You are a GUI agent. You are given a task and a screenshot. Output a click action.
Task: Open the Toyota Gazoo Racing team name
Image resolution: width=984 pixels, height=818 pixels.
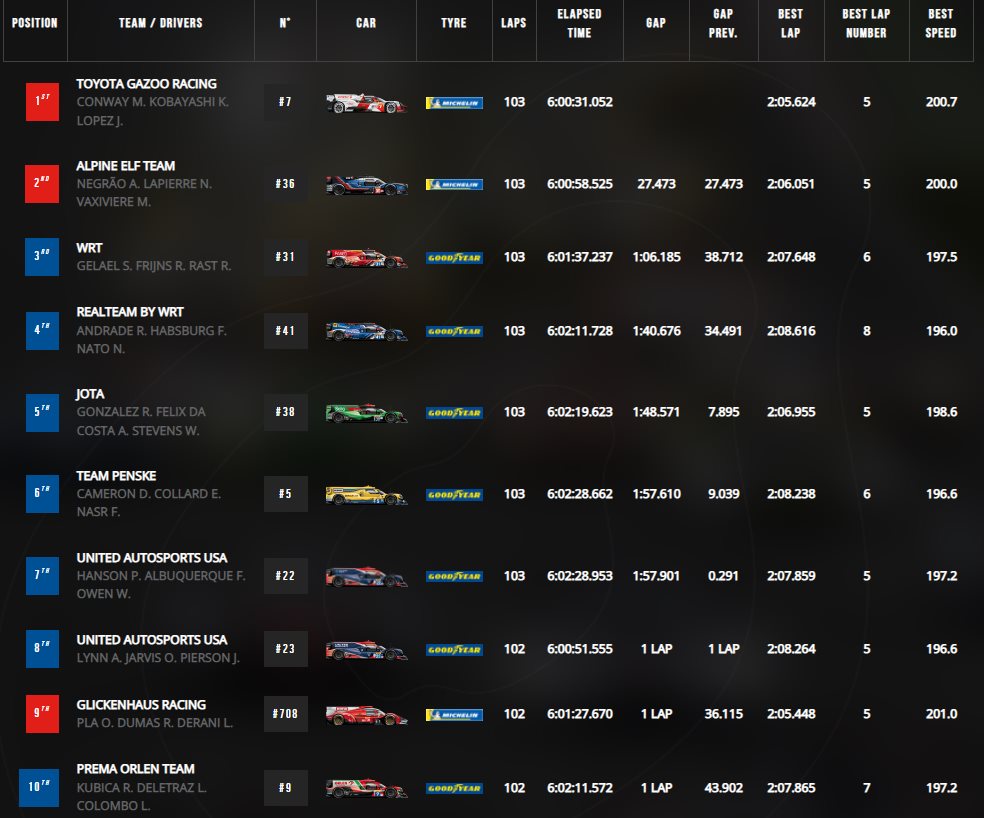(146, 84)
